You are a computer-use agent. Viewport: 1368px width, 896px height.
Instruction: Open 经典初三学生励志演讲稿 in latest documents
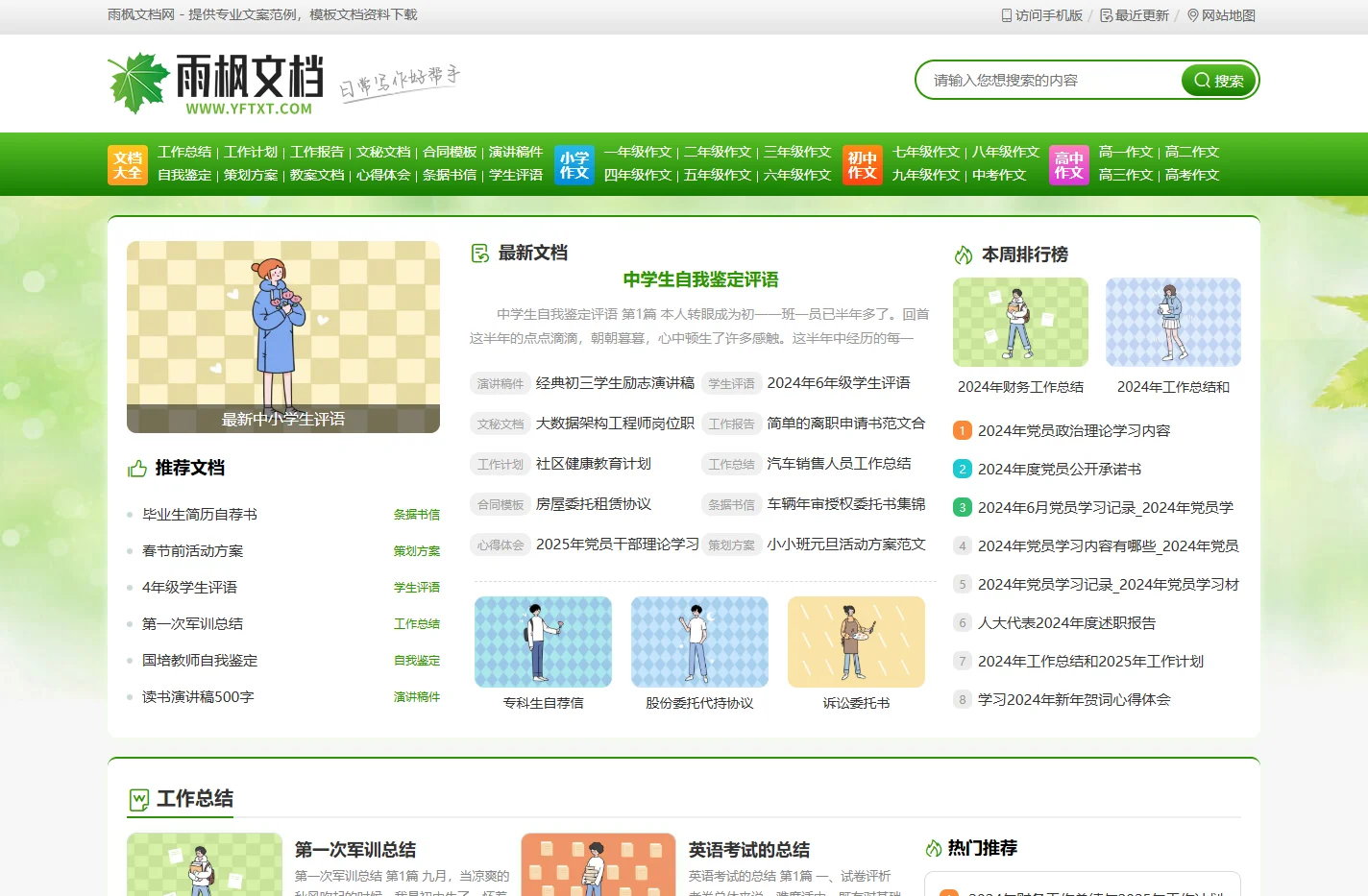615,382
